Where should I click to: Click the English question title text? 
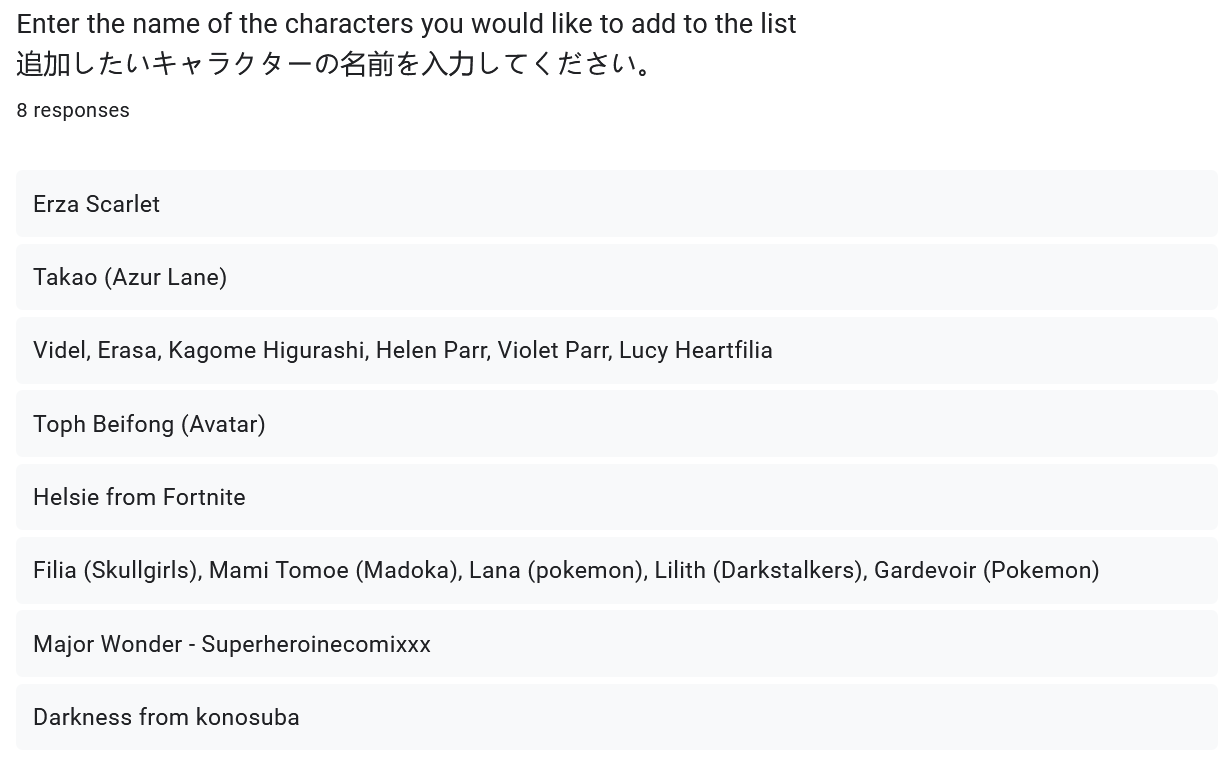click(x=406, y=23)
